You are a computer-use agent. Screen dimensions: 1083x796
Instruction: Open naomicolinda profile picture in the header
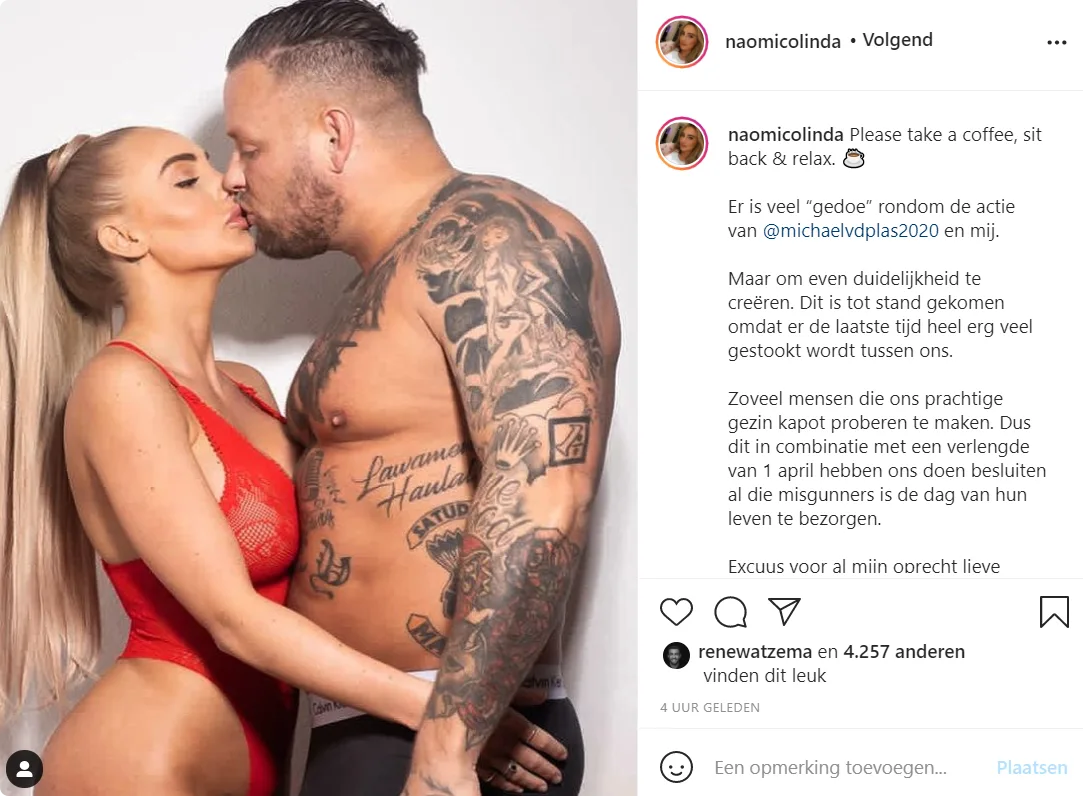click(682, 42)
